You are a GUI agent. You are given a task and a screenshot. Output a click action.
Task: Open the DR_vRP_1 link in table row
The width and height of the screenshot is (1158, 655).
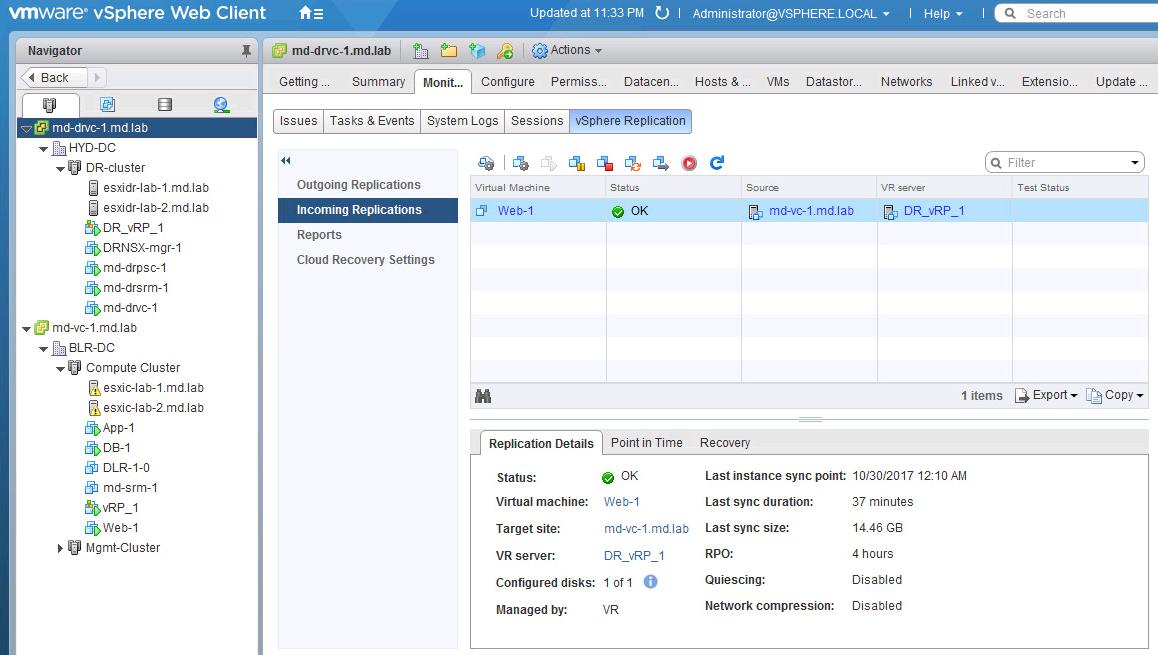click(x=933, y=210)
